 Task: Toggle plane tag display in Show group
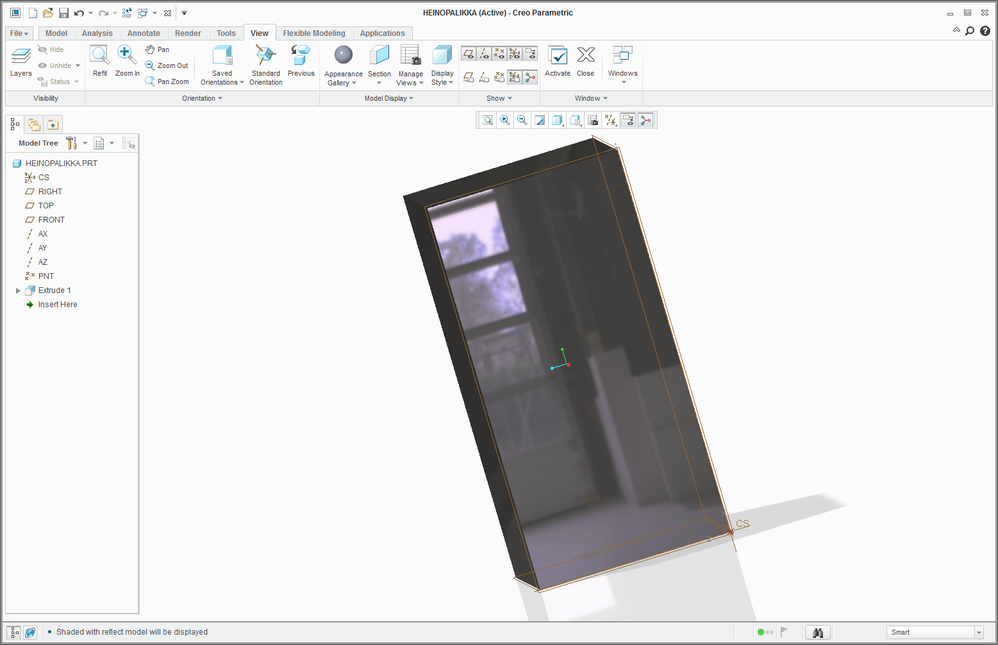coord(468,77)
